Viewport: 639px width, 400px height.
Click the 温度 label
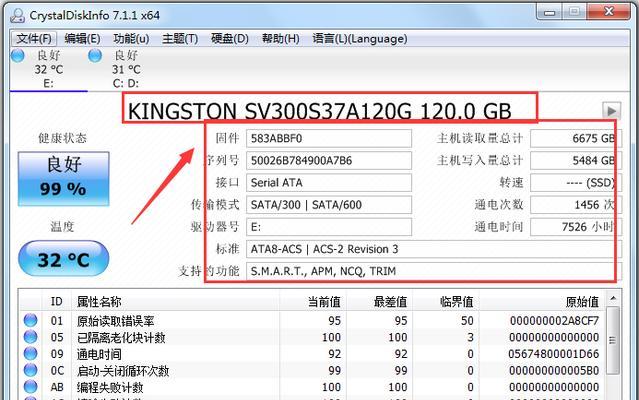click(x=62, y=226)
